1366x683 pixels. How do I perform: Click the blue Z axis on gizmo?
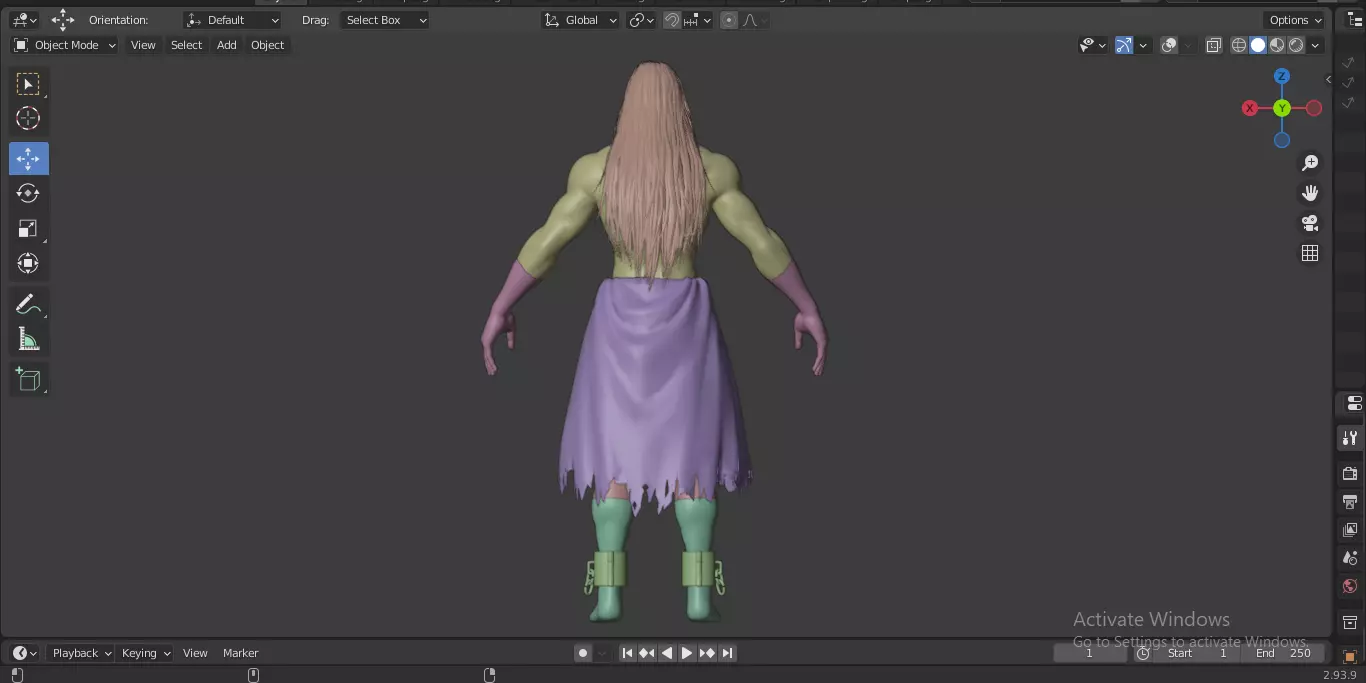1282,76
